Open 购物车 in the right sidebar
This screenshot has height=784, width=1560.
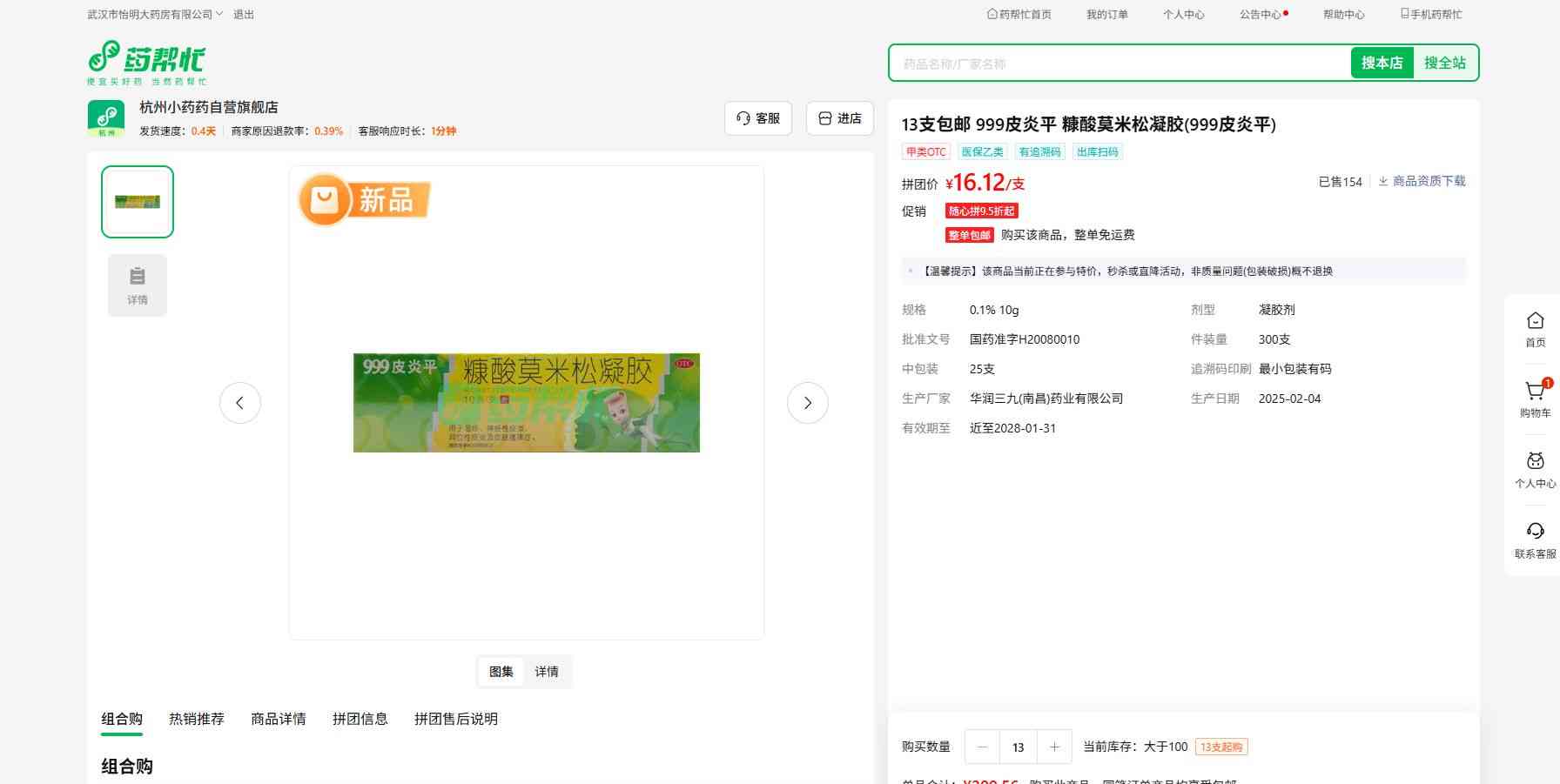click(1535, 399)
